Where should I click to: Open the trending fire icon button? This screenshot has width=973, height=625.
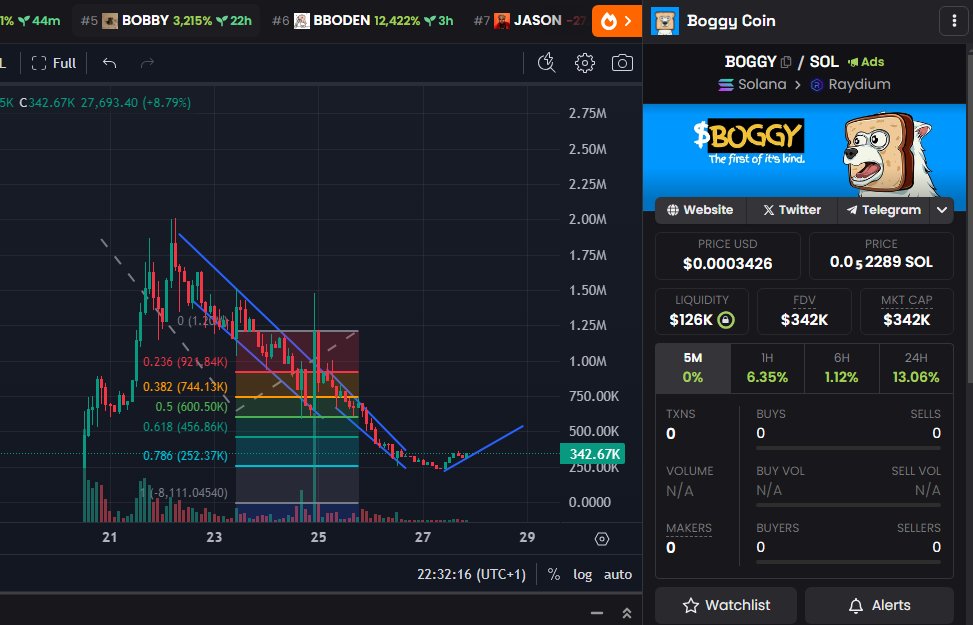click(617, 21)
